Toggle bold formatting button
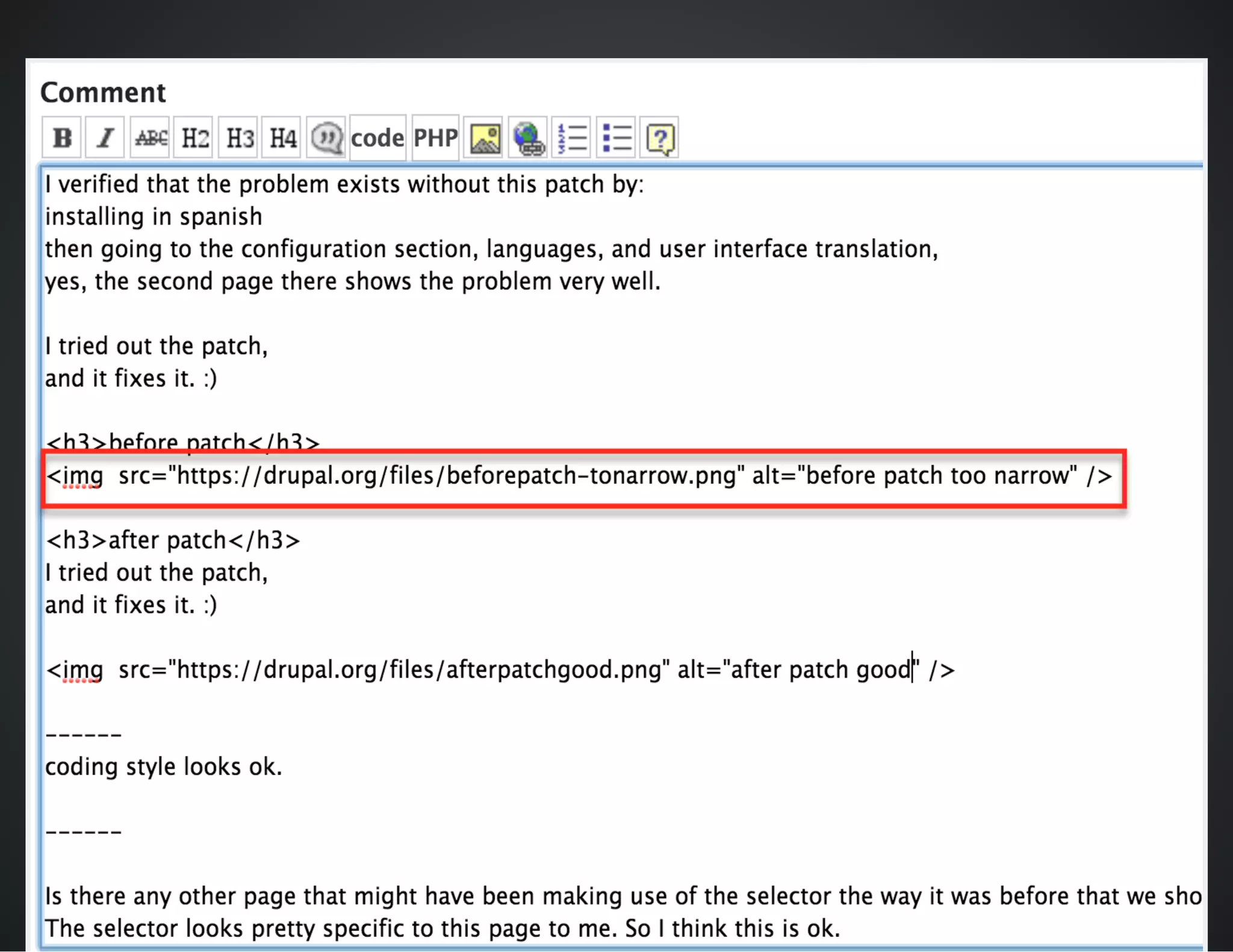1233x952 pixels. point(61,138)
